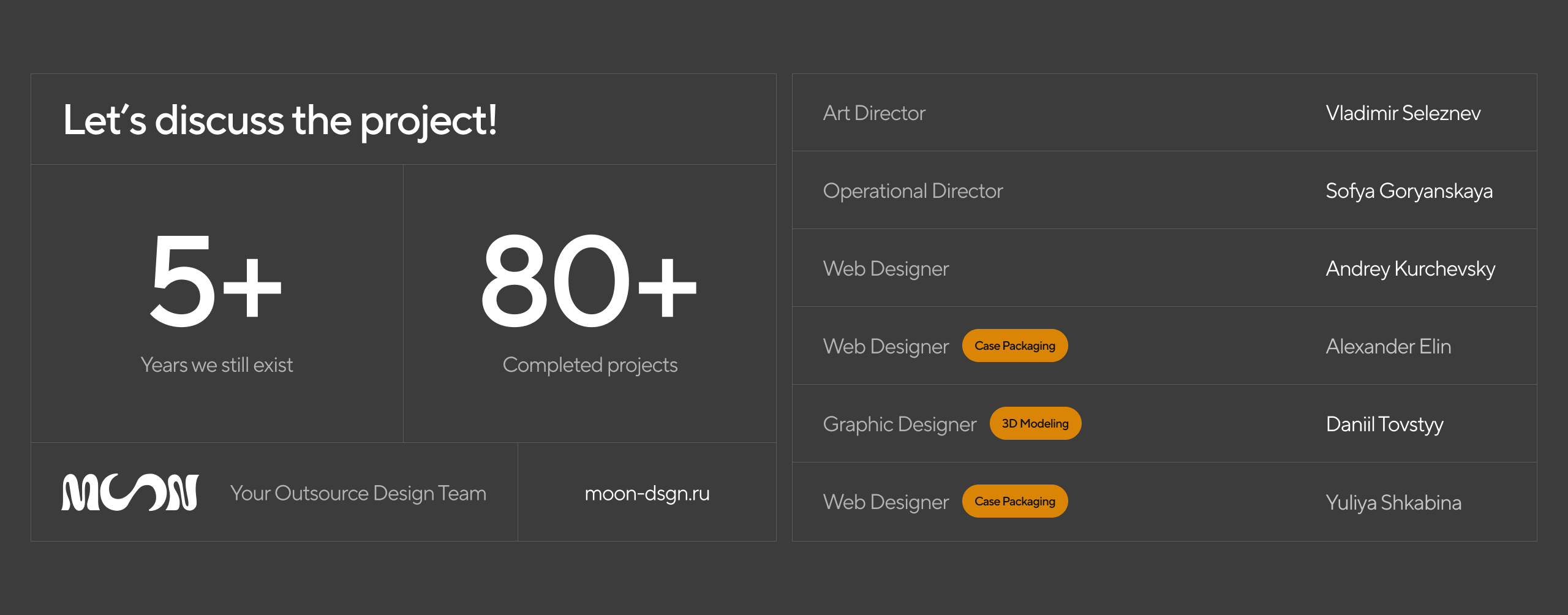The width and height of the screenshot is (1568, 615).
Task: Select the name Sofya Goryanskaya
Action: pyautogui.click(x=1409, y=191)
